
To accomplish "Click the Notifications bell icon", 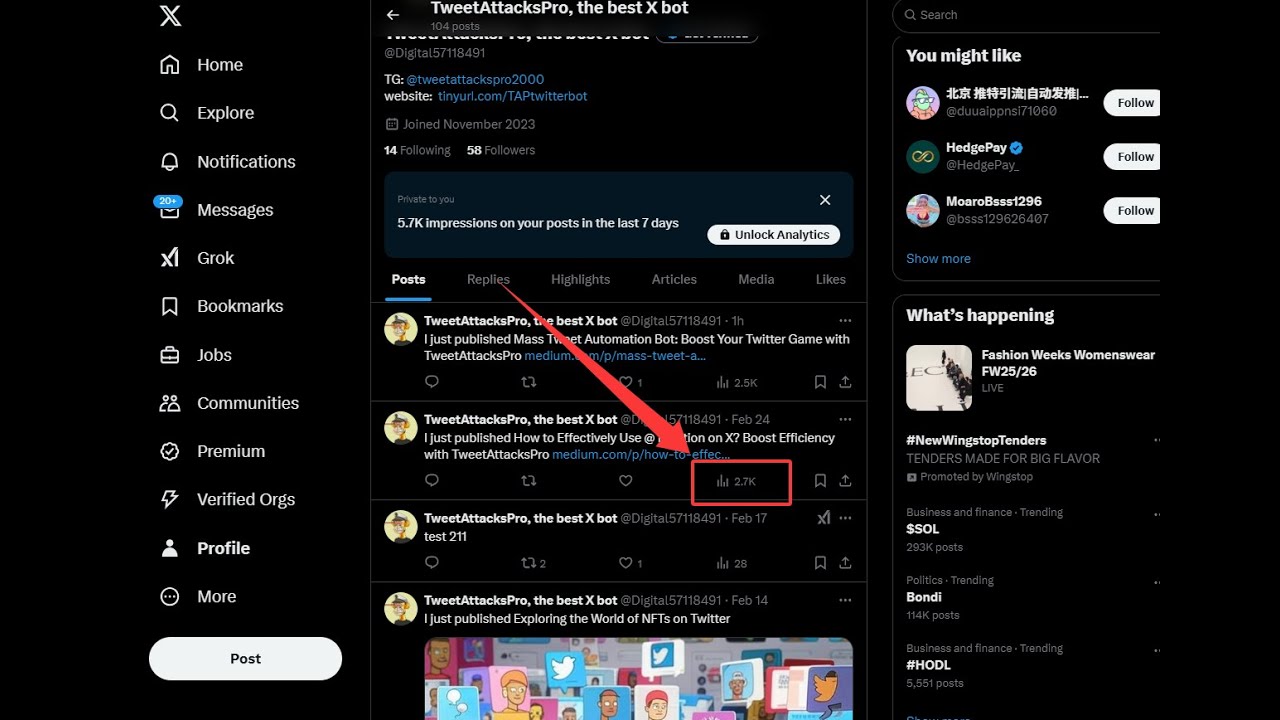I will click(x=170, y=161).
